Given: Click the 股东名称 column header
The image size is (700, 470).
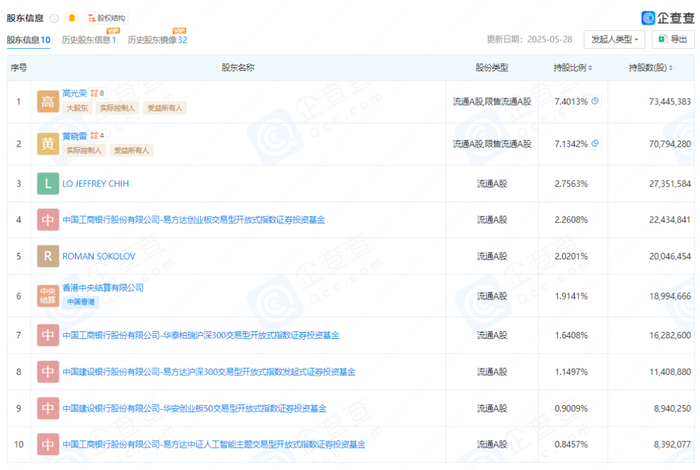Looking at the screenshot, I should click(x=238, y=68).
